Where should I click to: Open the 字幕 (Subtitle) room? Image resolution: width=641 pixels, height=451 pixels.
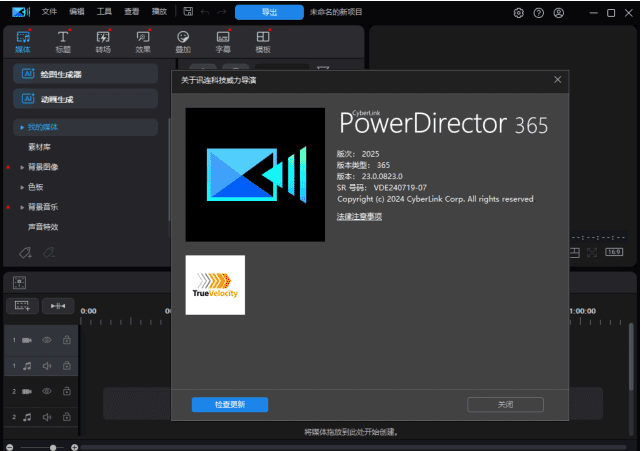coord(223,42)
